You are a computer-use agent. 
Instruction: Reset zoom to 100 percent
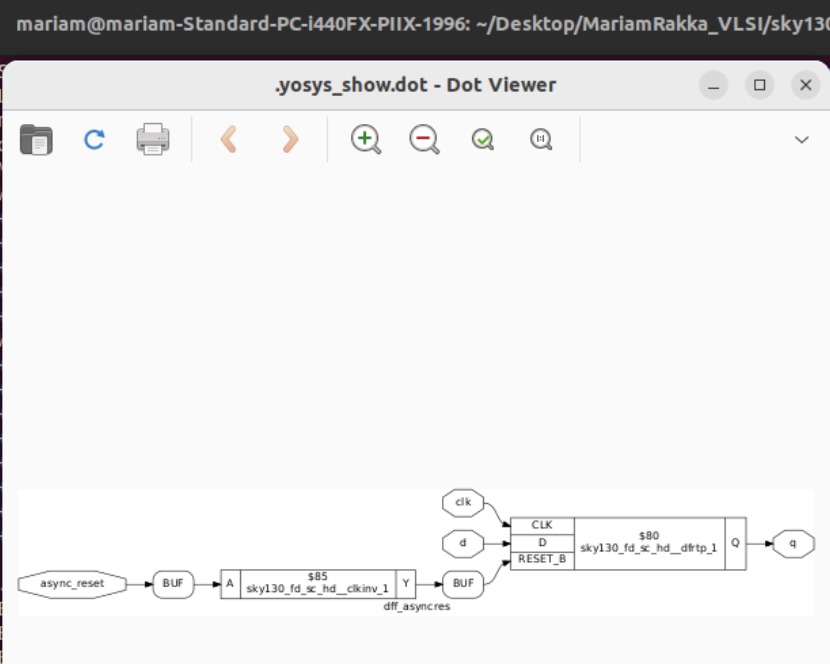[x=541, y=139]
